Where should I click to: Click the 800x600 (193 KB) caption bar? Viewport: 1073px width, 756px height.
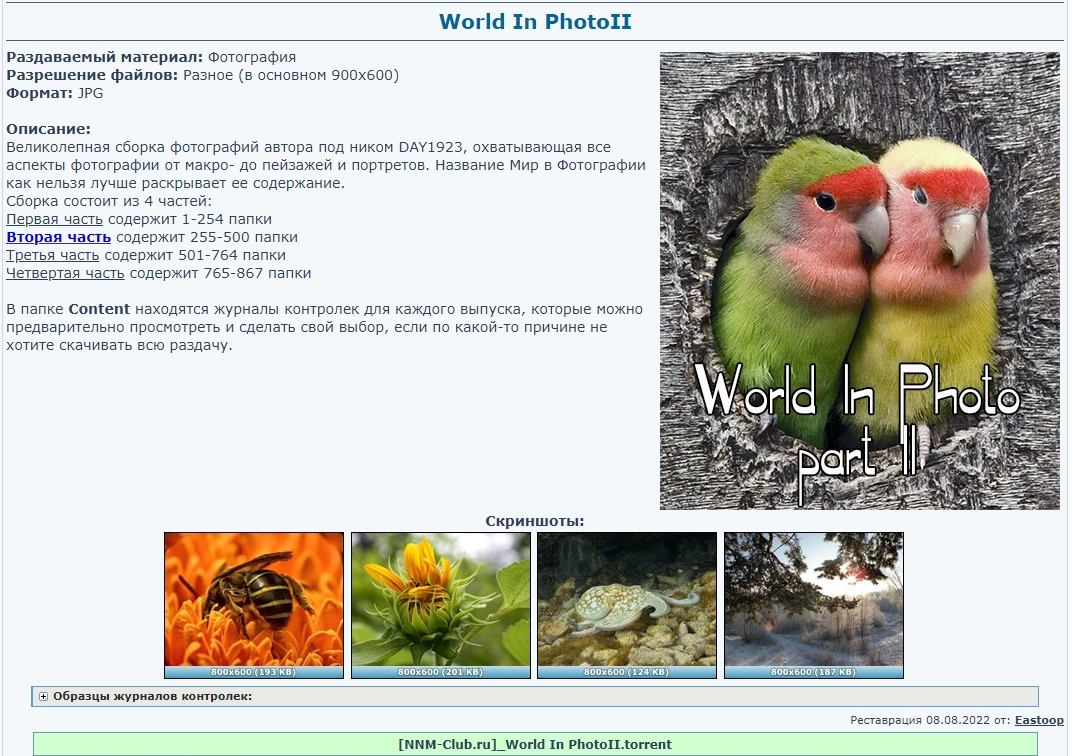(x=253, y=673)
